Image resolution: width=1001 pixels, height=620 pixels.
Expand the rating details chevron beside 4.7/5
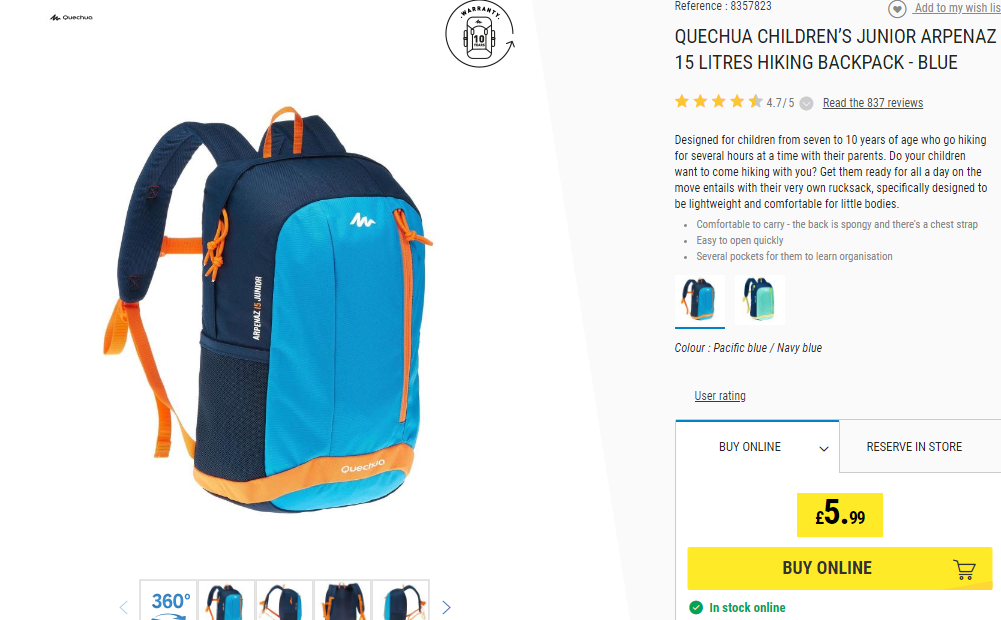[806, 103]
